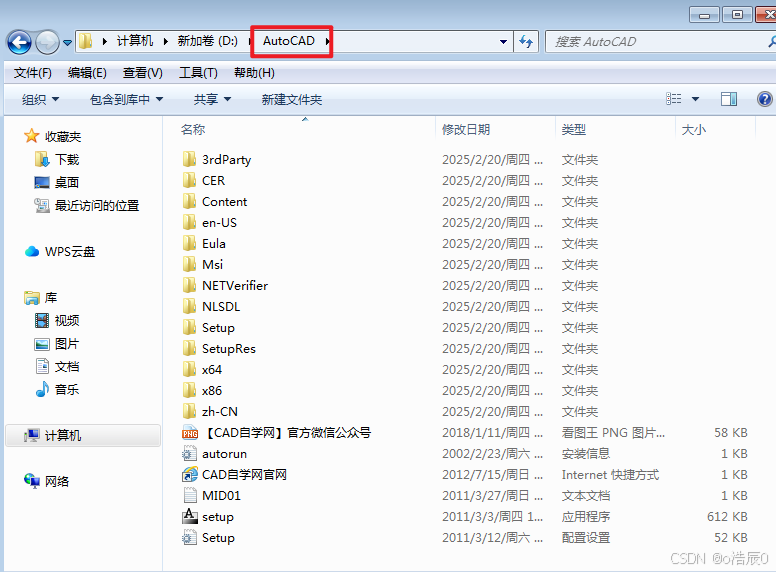Screen dimensions: 776x572
Task: Select 网络 in navigation pane
Action: click(x=57, y=481)
